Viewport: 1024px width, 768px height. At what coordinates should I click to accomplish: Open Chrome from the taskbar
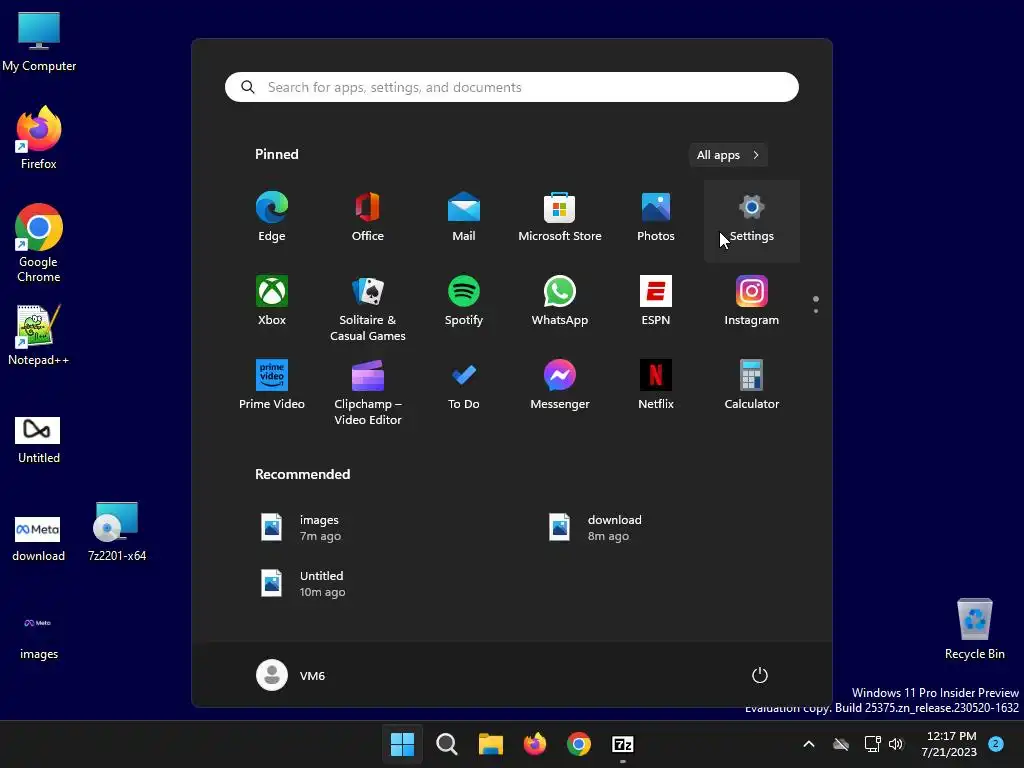[579, 744]
